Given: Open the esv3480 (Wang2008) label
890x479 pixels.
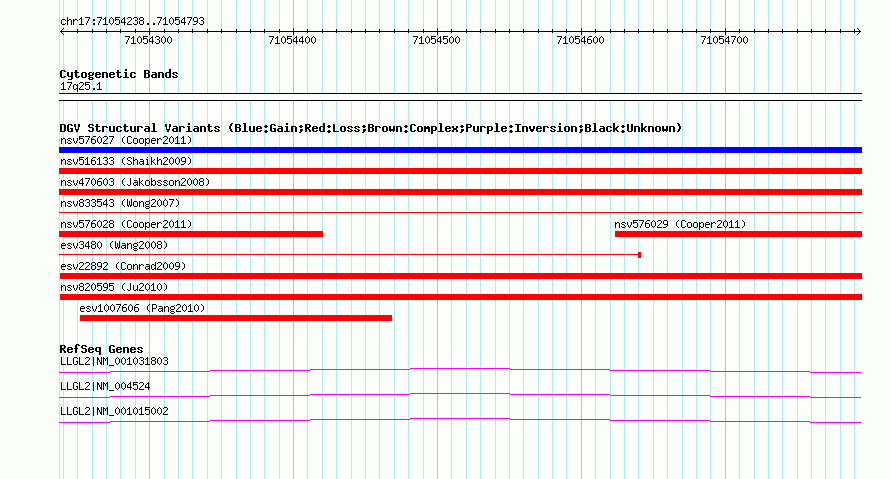Looking at the screenshot, I should click(114, 245).
